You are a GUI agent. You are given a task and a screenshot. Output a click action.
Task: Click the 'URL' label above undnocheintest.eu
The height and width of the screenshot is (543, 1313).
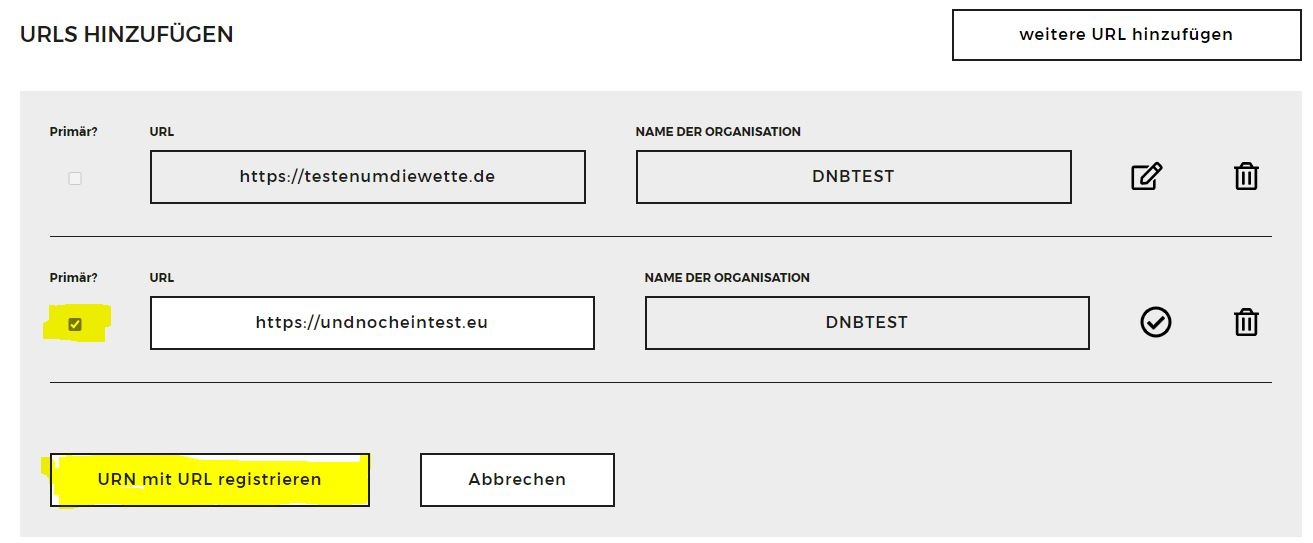point(162,278)
